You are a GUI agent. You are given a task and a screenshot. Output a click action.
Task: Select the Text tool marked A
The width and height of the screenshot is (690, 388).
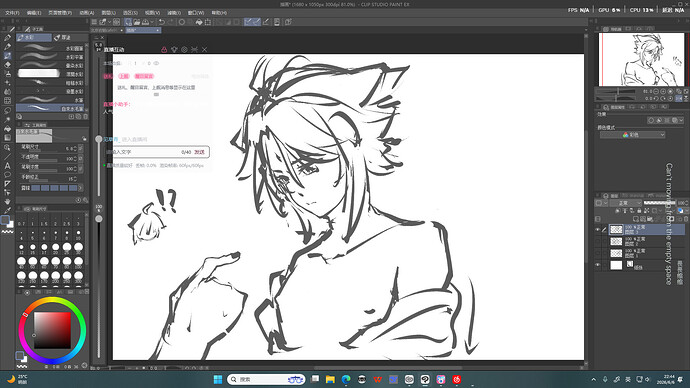pyautogui.click(x=7, y=165)
